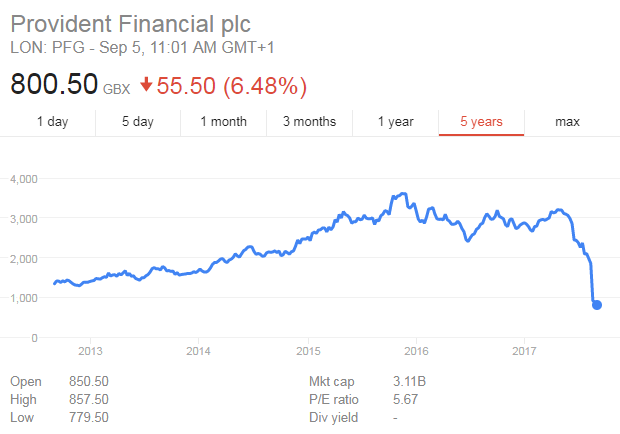Select the 1 day range tab
620x434 pixels.
click(x=52, y=122)
